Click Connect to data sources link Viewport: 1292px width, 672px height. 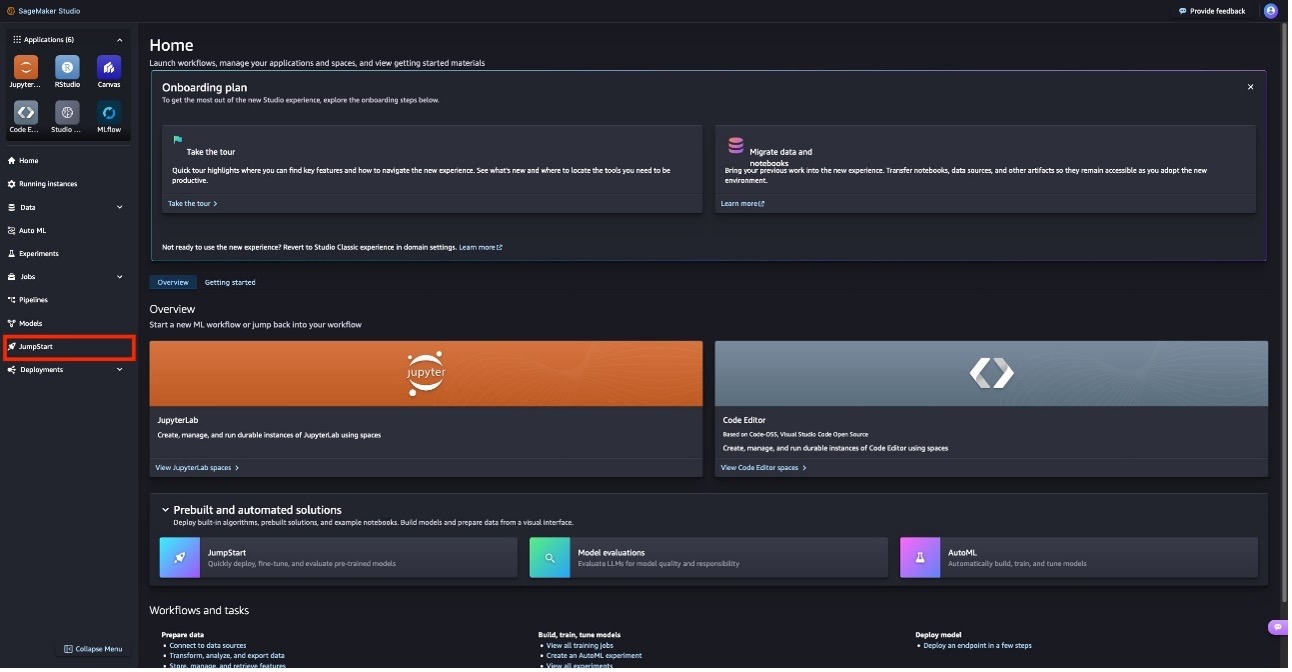pos(207,646)
